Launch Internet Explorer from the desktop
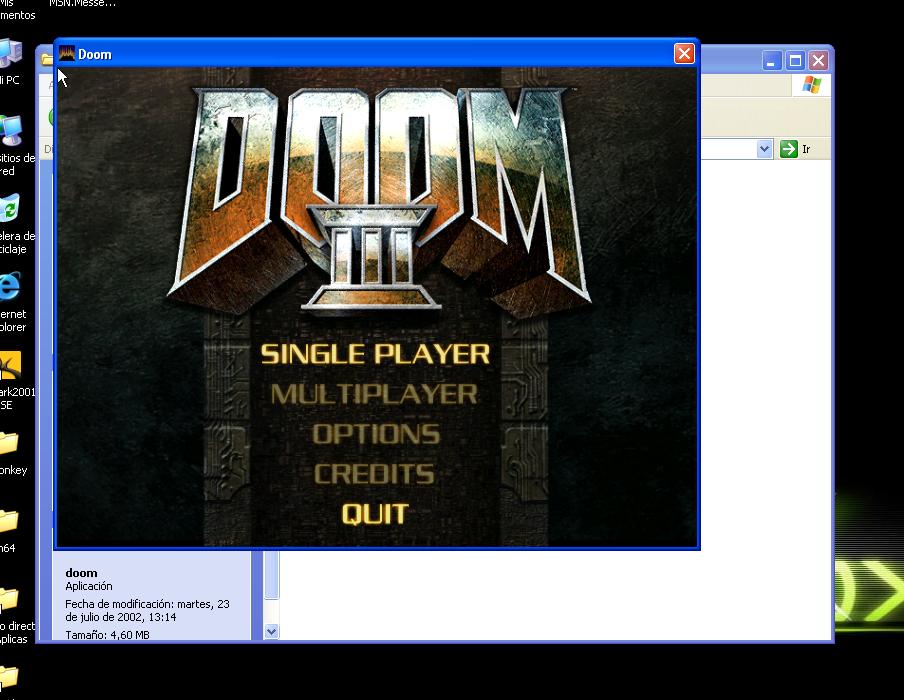Screen dimensions: 904x700 (x=9, y=288)
